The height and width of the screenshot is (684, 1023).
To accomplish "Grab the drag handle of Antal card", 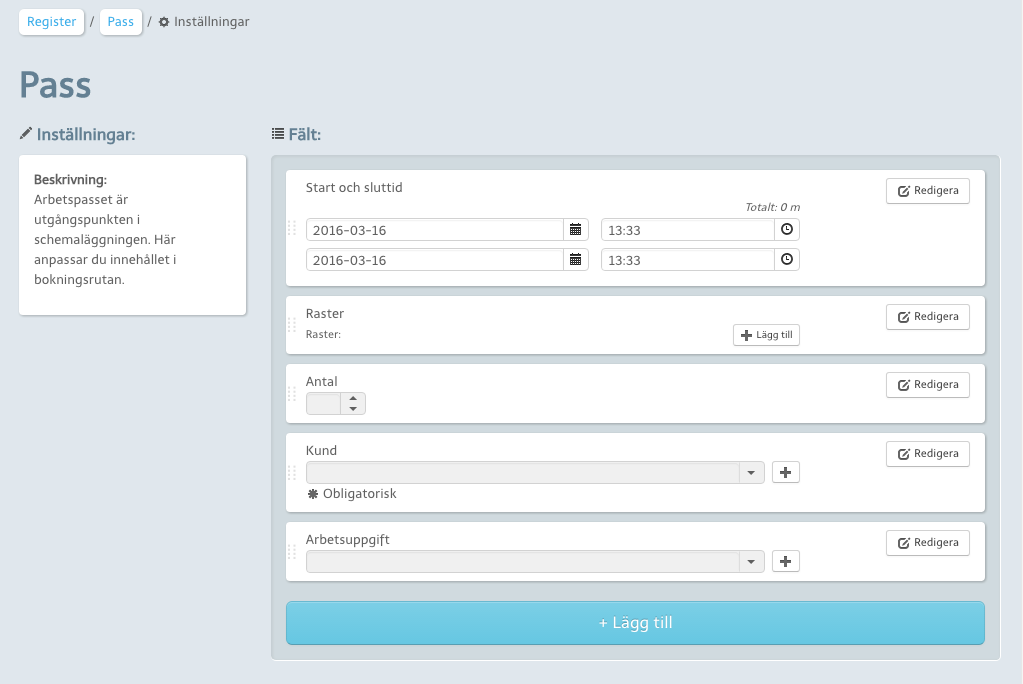I will coord(292,394).
